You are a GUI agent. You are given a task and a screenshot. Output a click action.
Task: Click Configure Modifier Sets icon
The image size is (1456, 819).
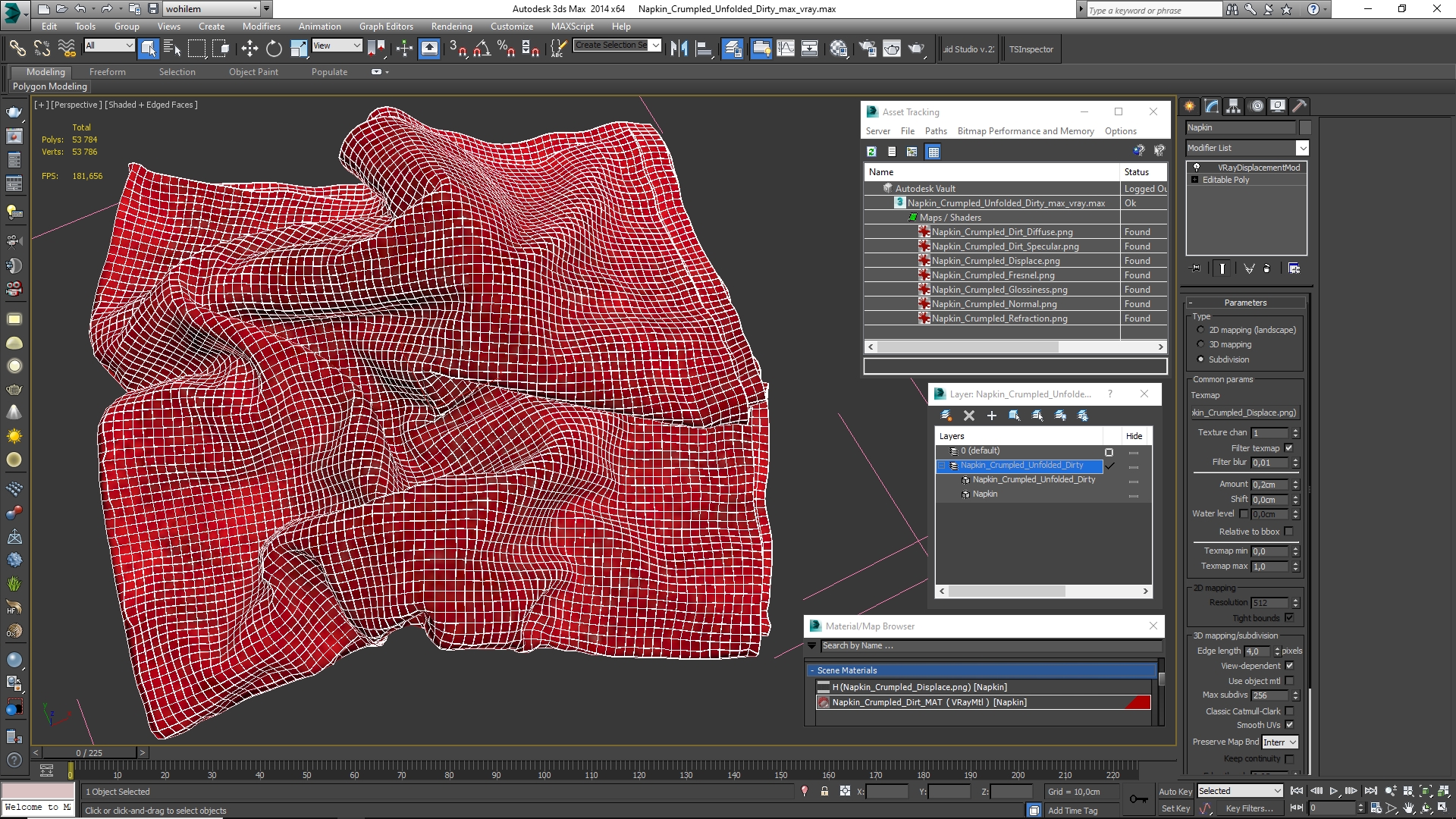(1294, 268)
